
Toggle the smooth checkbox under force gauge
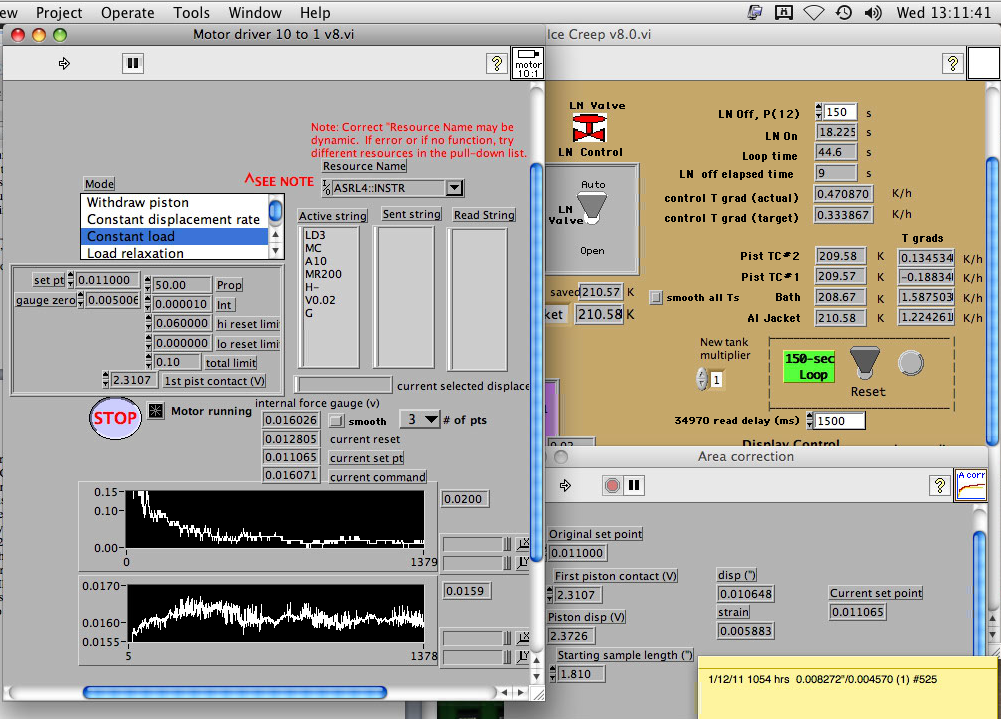pos(337,421)
